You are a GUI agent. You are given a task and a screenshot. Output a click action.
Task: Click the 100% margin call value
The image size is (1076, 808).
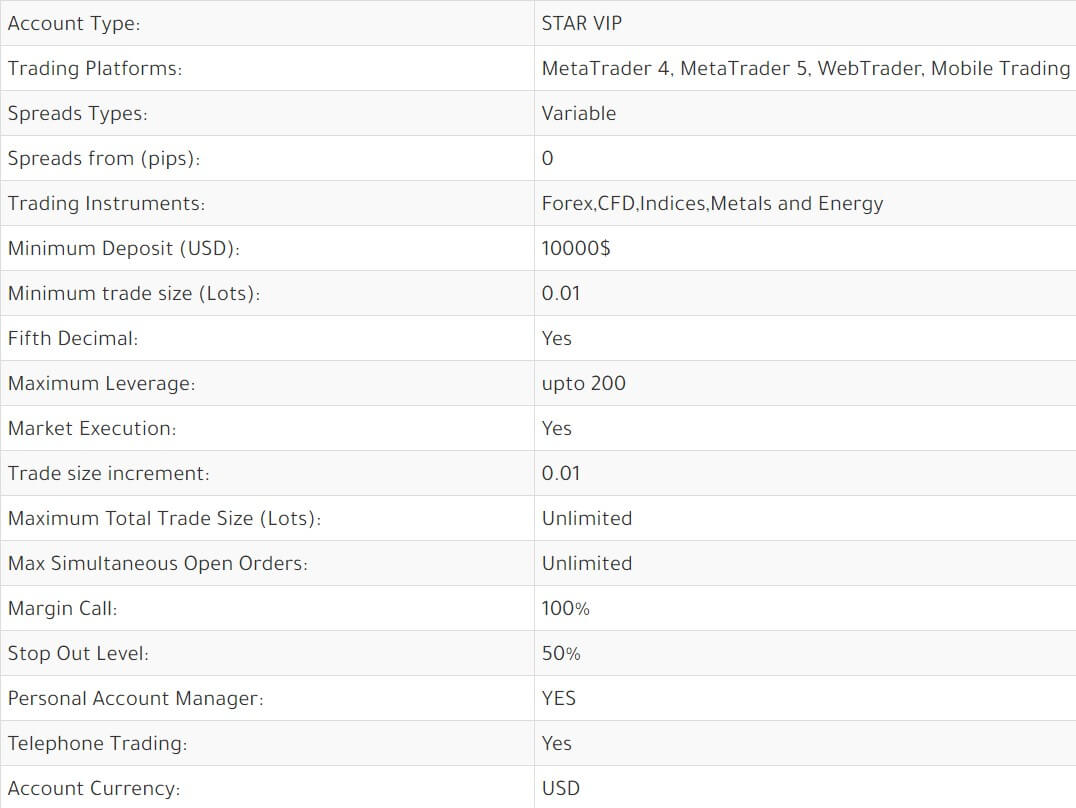coord(565,608)
